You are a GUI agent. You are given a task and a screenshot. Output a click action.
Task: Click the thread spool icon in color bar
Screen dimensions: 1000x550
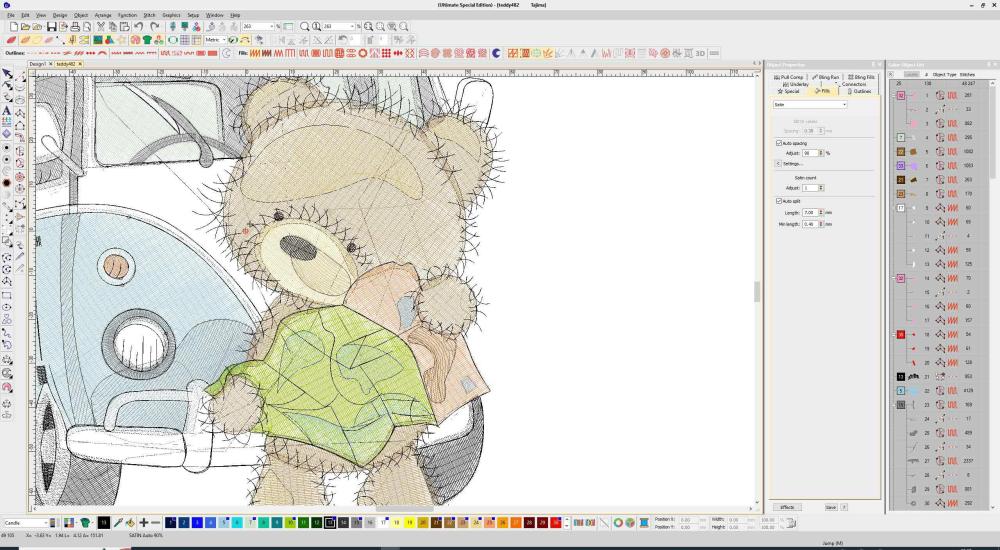pos(643,523)
